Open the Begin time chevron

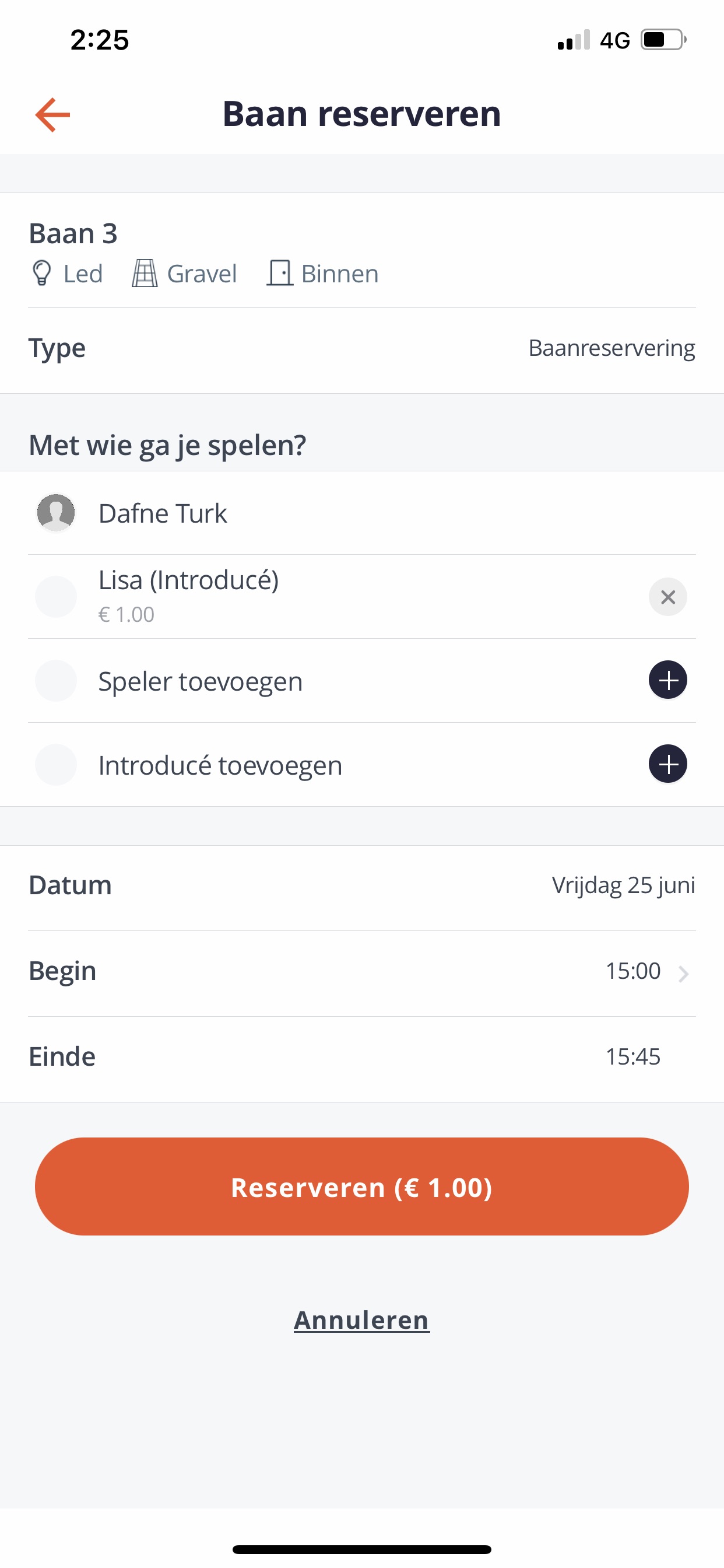click(x=684, y=972)
